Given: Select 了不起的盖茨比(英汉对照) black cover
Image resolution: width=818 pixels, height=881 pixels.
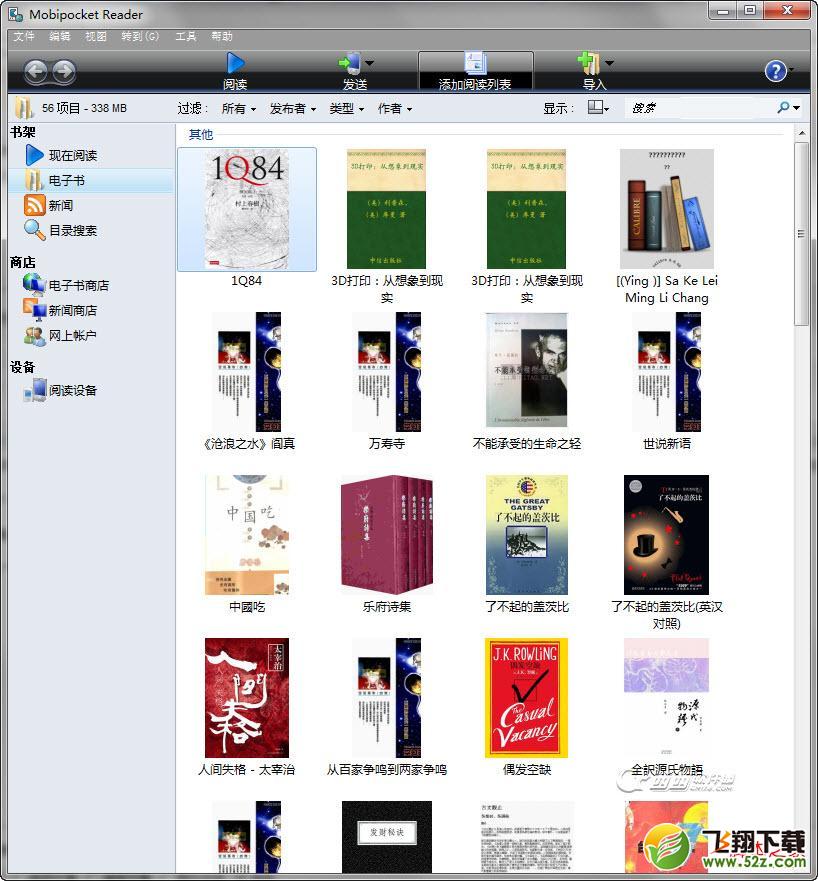Looking at the screenshot, I should click(666, 535).
